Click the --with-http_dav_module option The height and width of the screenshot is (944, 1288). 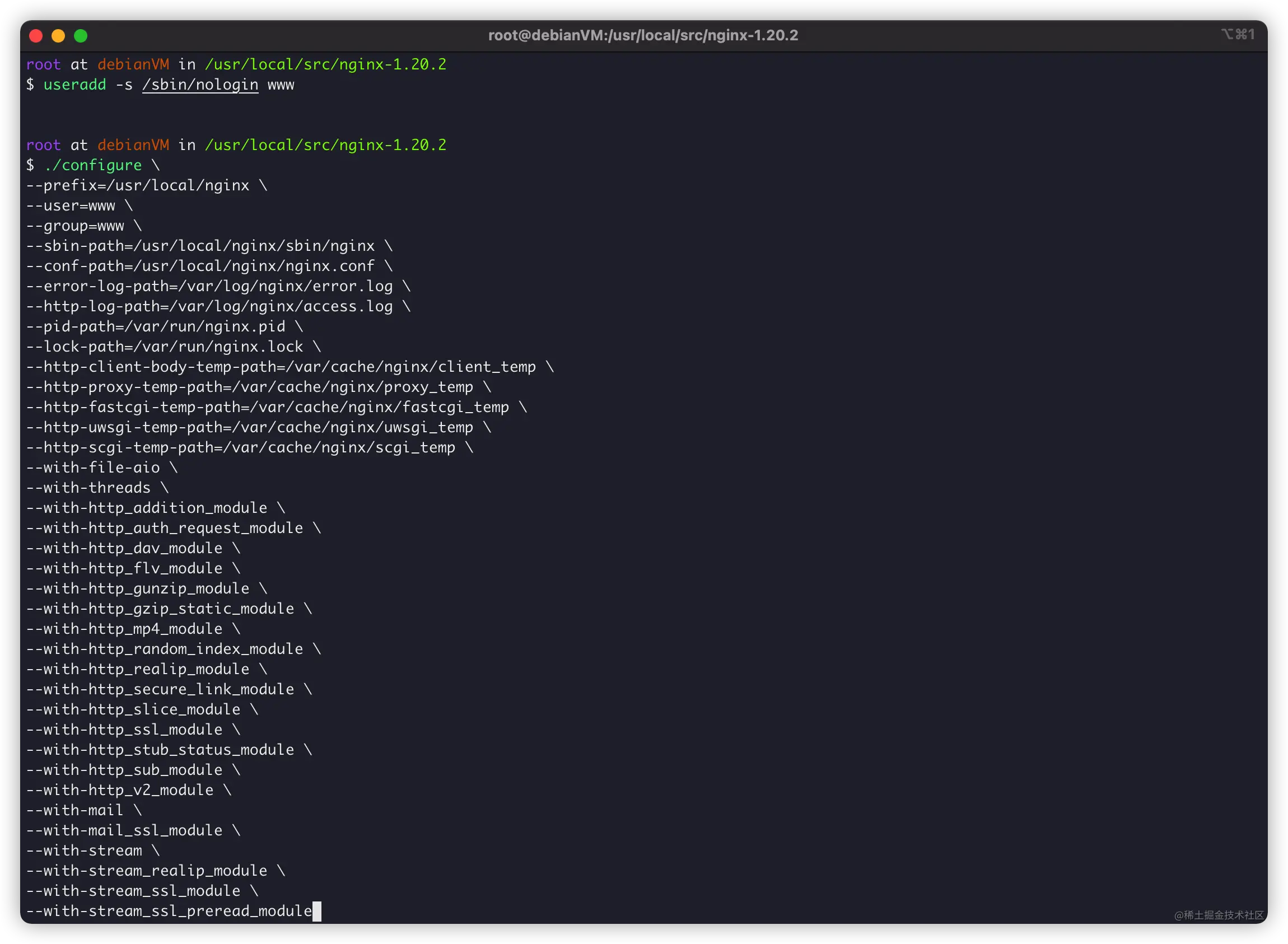click(x=124, y=548)
